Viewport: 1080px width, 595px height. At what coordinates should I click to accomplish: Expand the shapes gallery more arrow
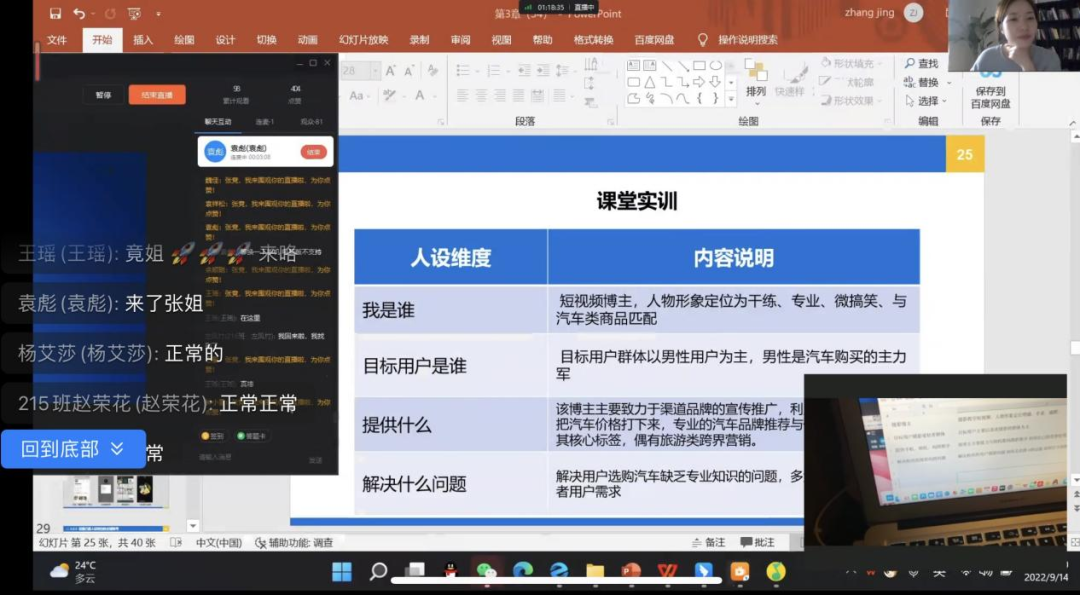731,99
